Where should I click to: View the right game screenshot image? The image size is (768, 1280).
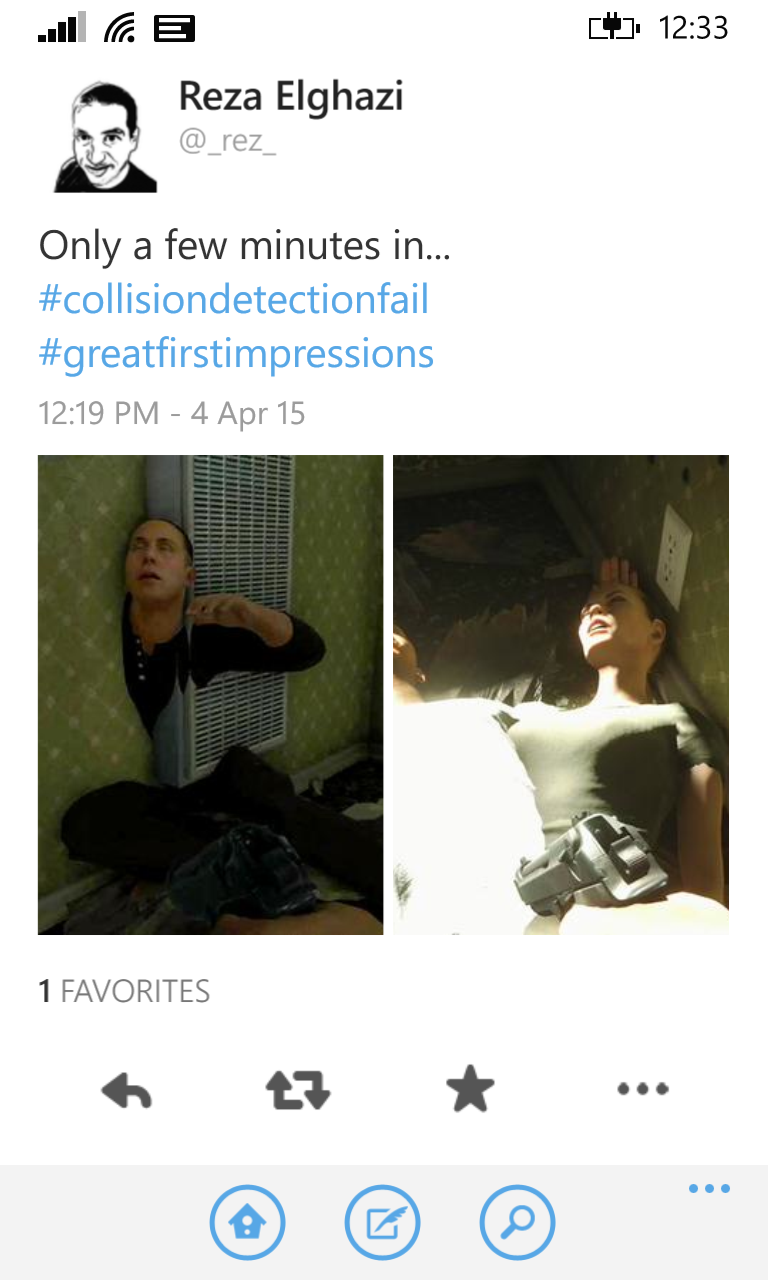[x=561, y=695]
